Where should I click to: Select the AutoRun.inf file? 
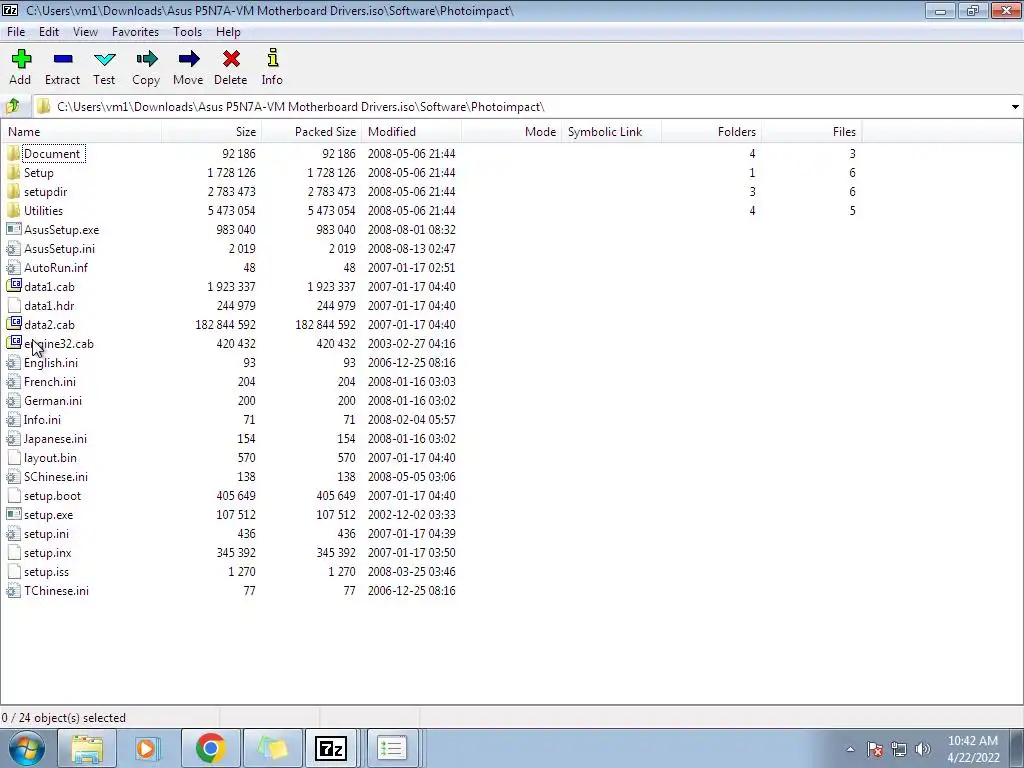[x=56, y=268]
